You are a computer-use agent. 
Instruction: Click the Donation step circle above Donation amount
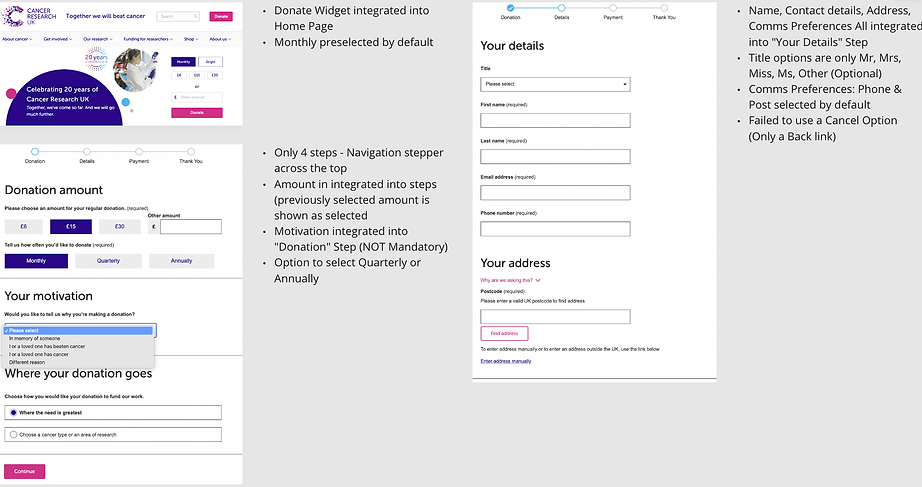click(35, 152)
